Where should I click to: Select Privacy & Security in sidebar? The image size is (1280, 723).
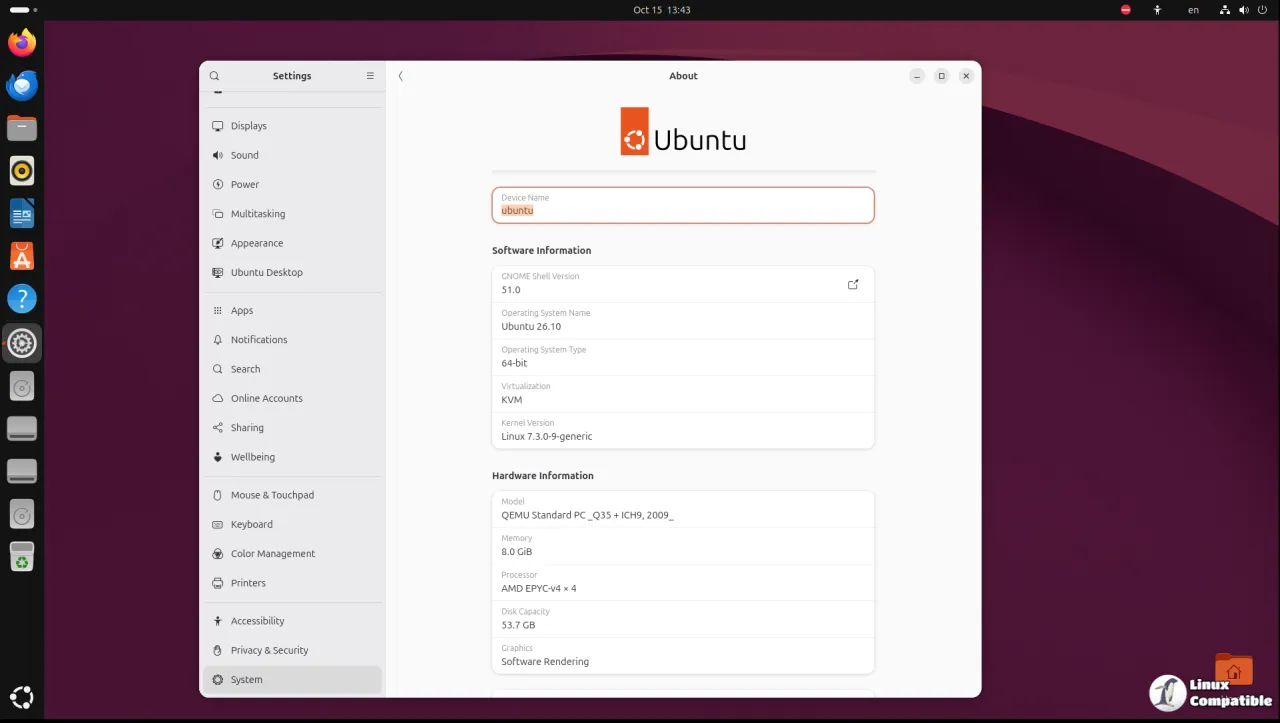point(292,650)
